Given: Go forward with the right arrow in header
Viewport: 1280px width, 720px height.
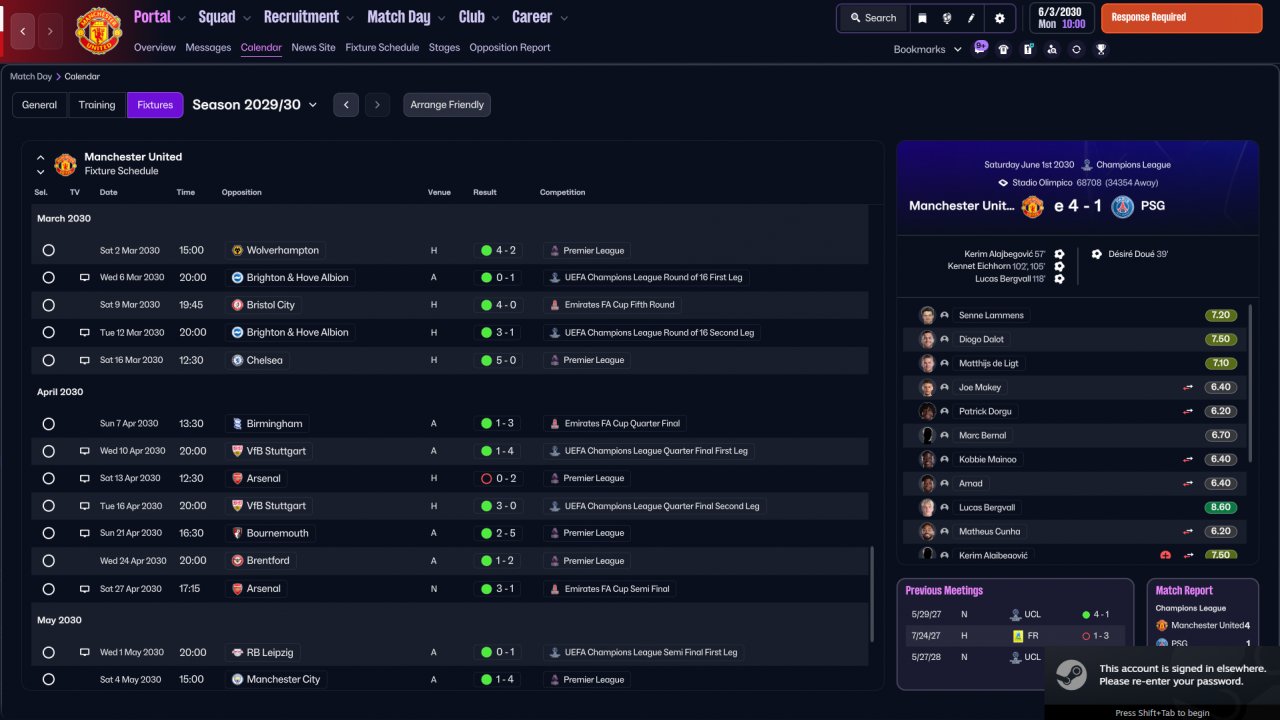Looking at the screenshot, I should 50,31.
